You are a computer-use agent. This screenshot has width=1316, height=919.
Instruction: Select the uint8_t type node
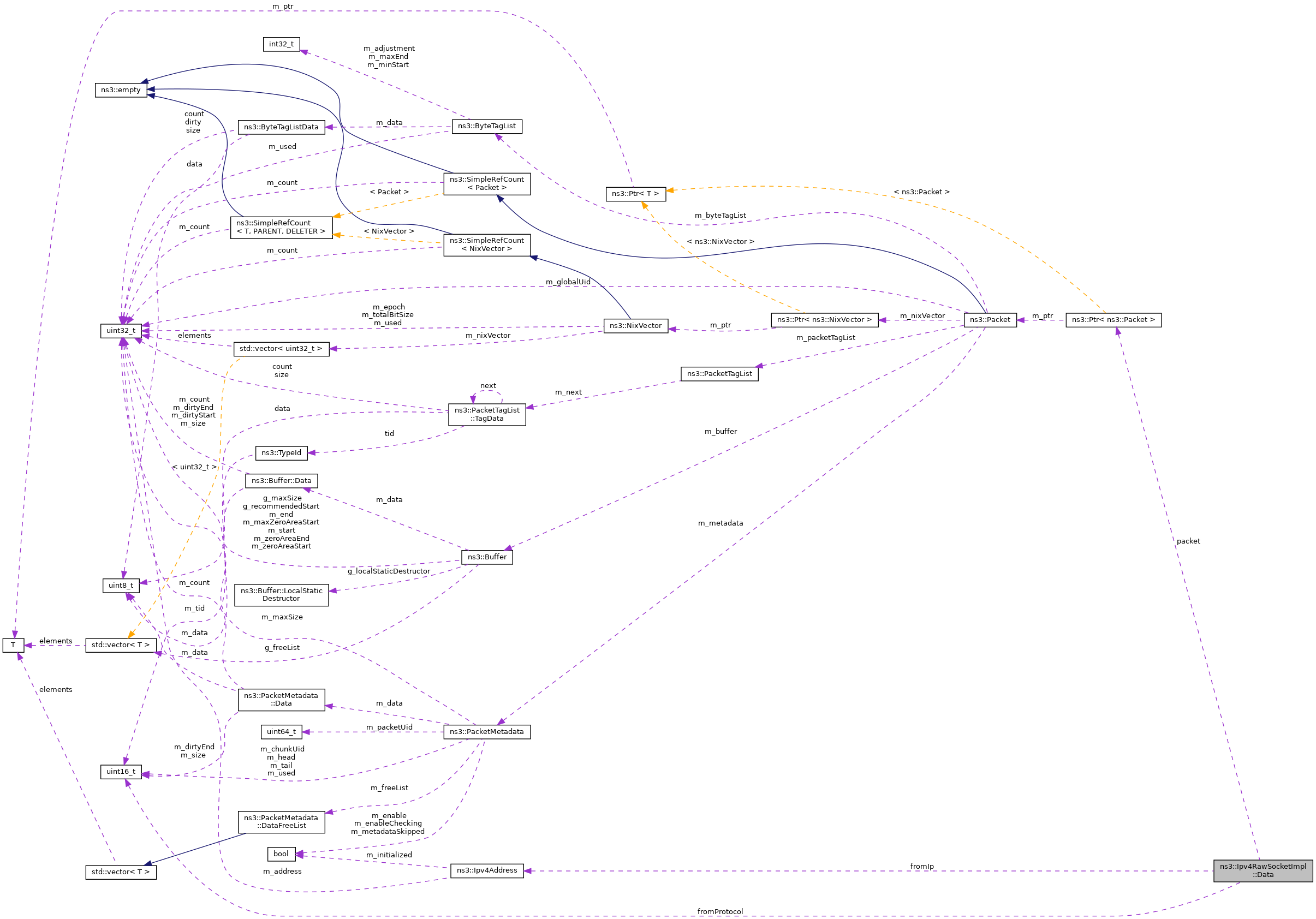(121, 586)
